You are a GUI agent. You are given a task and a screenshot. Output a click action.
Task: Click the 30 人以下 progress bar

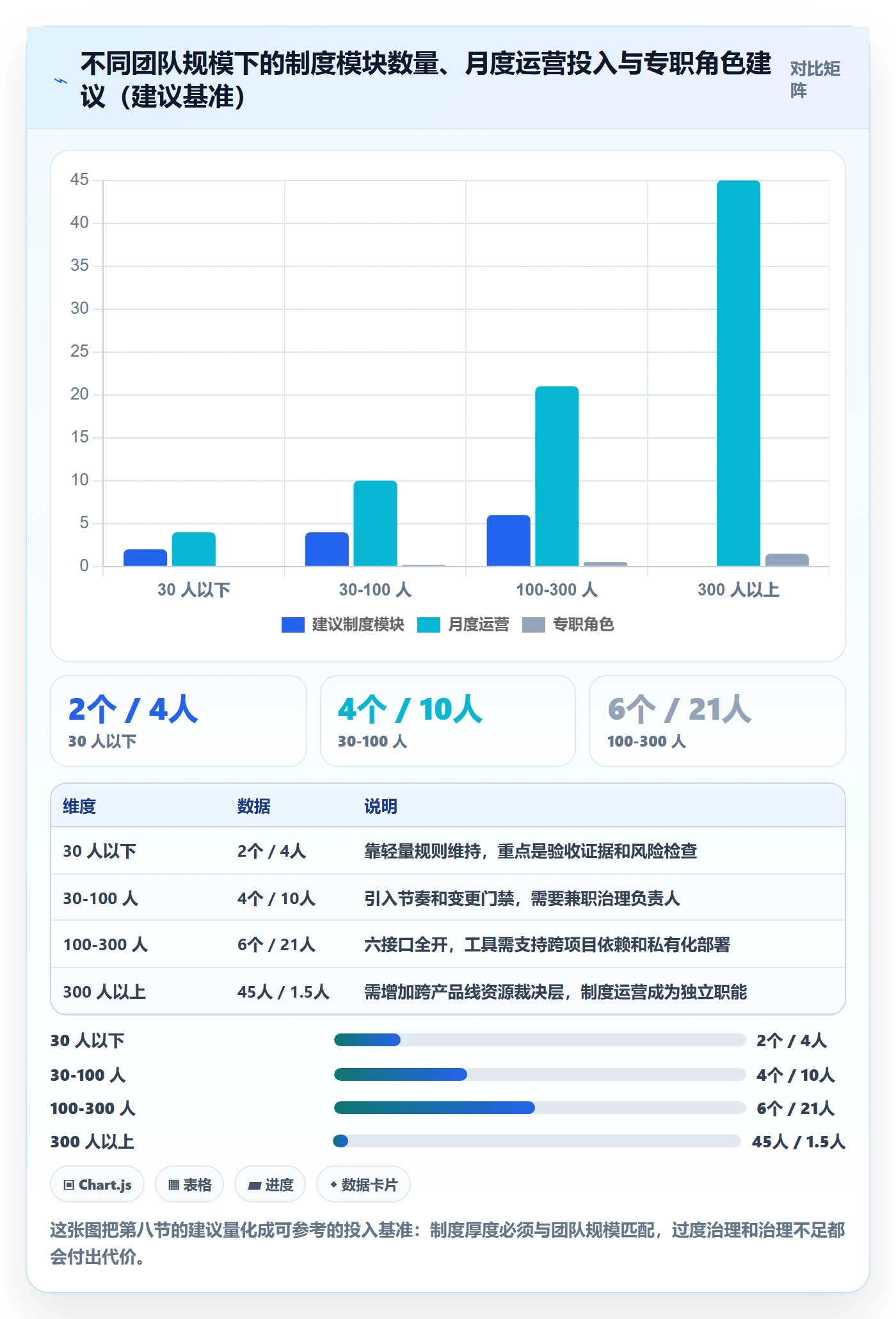[x=540, y=1040]
